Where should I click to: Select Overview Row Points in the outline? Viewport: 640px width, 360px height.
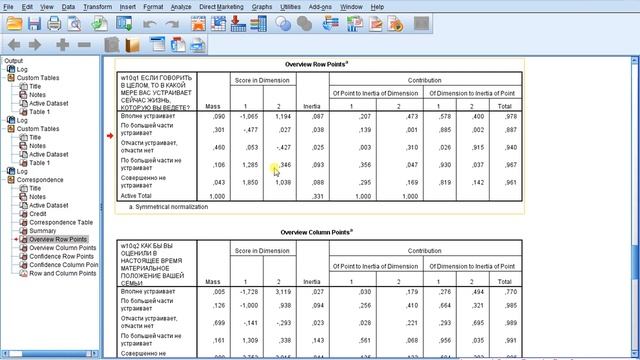pos(58,239)
